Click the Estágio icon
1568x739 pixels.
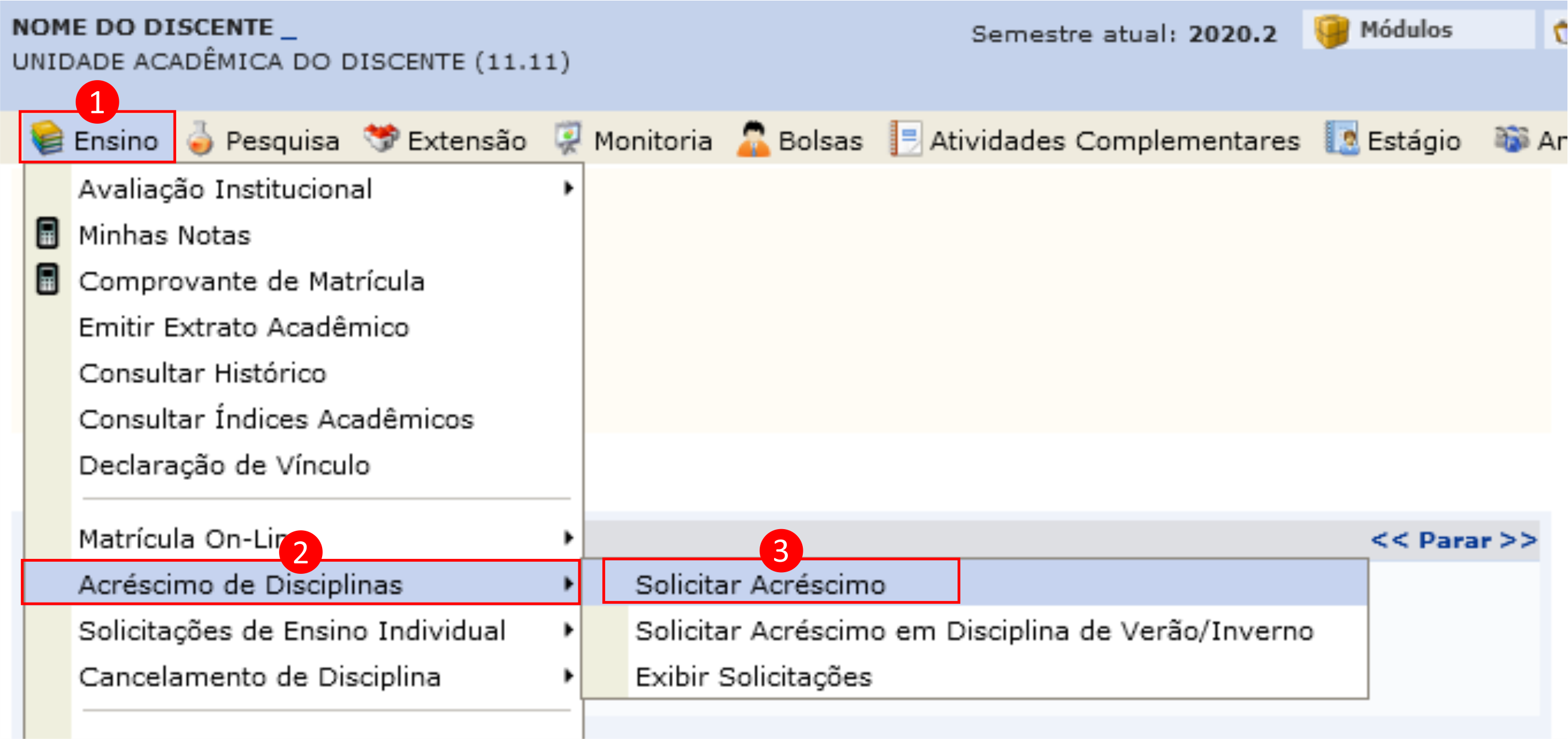click(x=1342, y=139)
